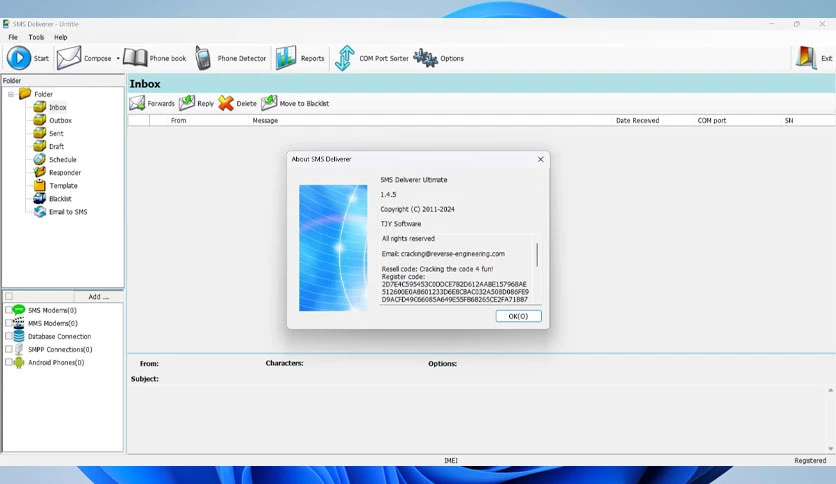This screenshot has width=836, height=484.
Task: Open COM Port Sorter arrows icon
Action: (x=344, y=58)
